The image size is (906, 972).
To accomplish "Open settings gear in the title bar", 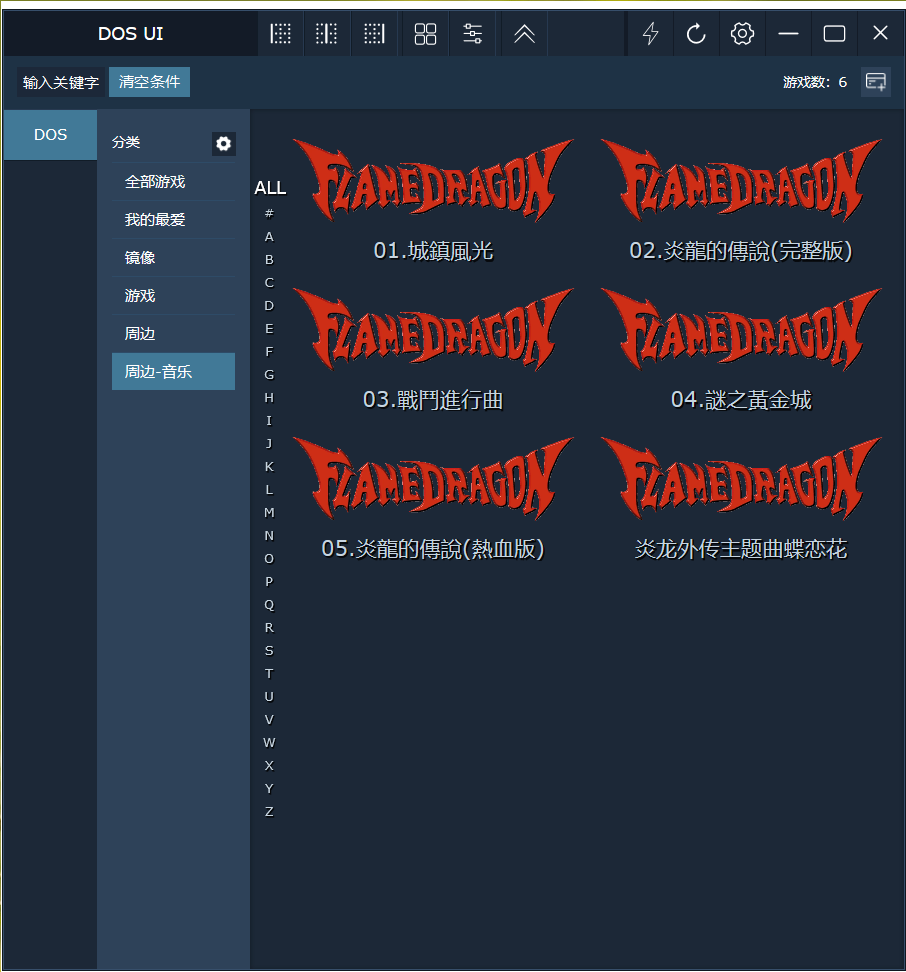I will [x=742, y=34].
